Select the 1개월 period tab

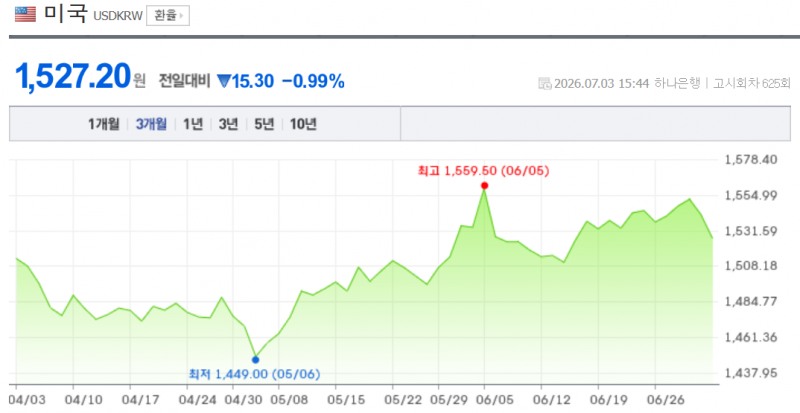coord(104,124)
